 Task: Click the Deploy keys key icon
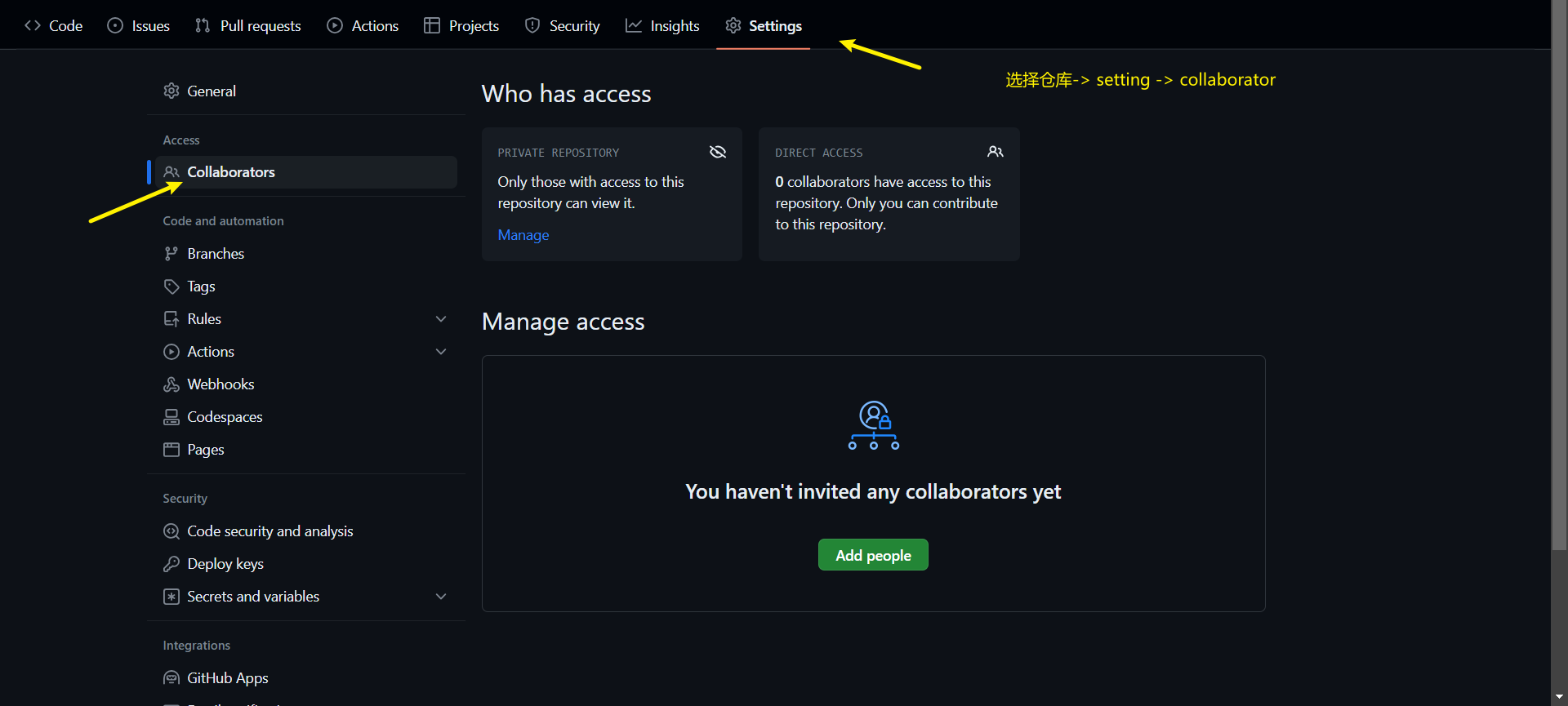(171, 564)
